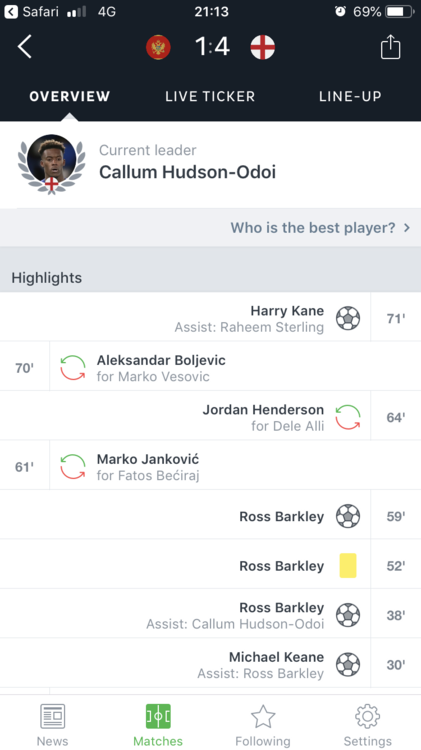Screen dimensions: 421x750
Task: Open Settings gear in bottom bar
Action: click(367, 725)
